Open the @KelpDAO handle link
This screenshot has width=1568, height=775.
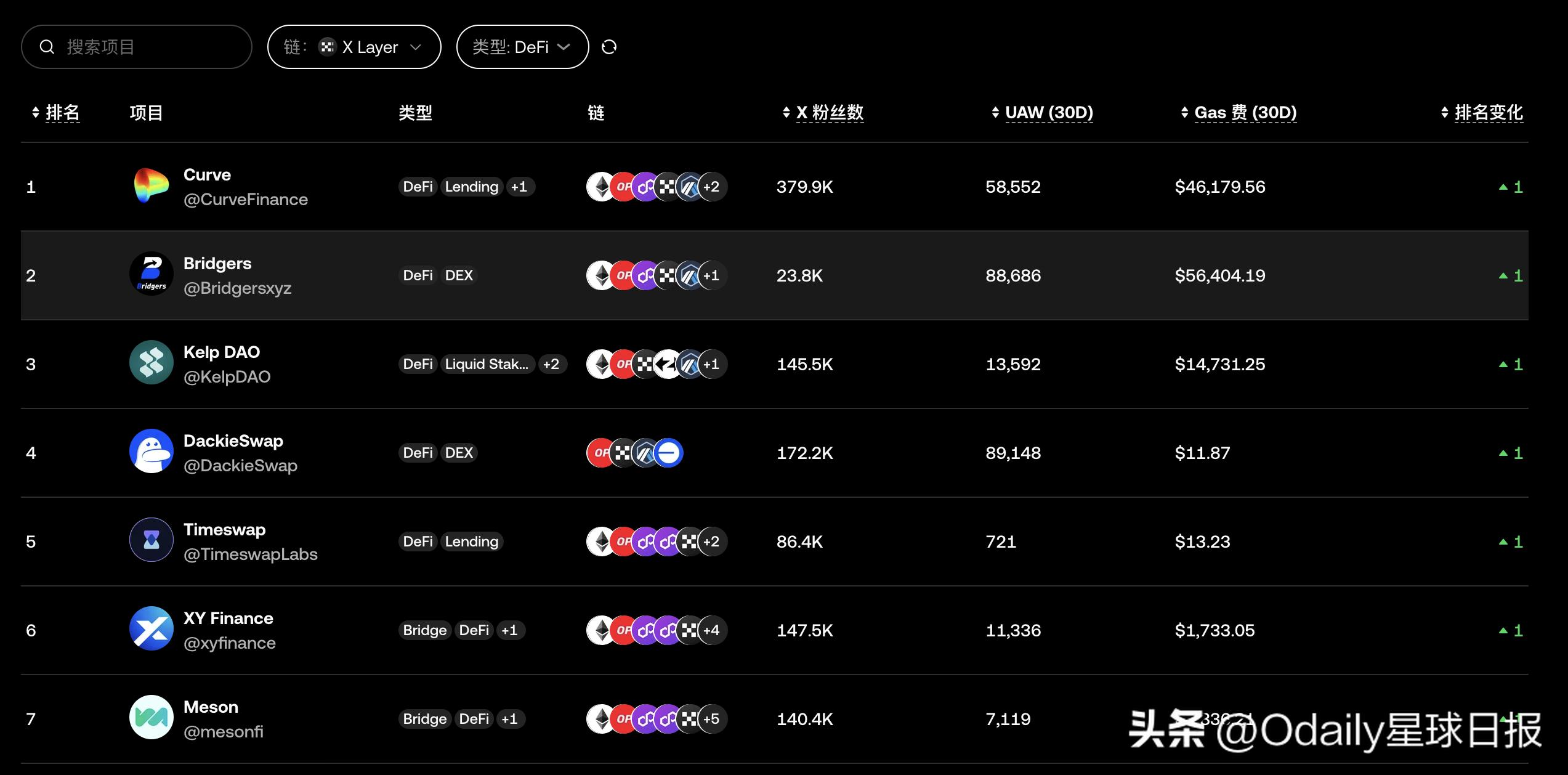[x=227, y=377]
